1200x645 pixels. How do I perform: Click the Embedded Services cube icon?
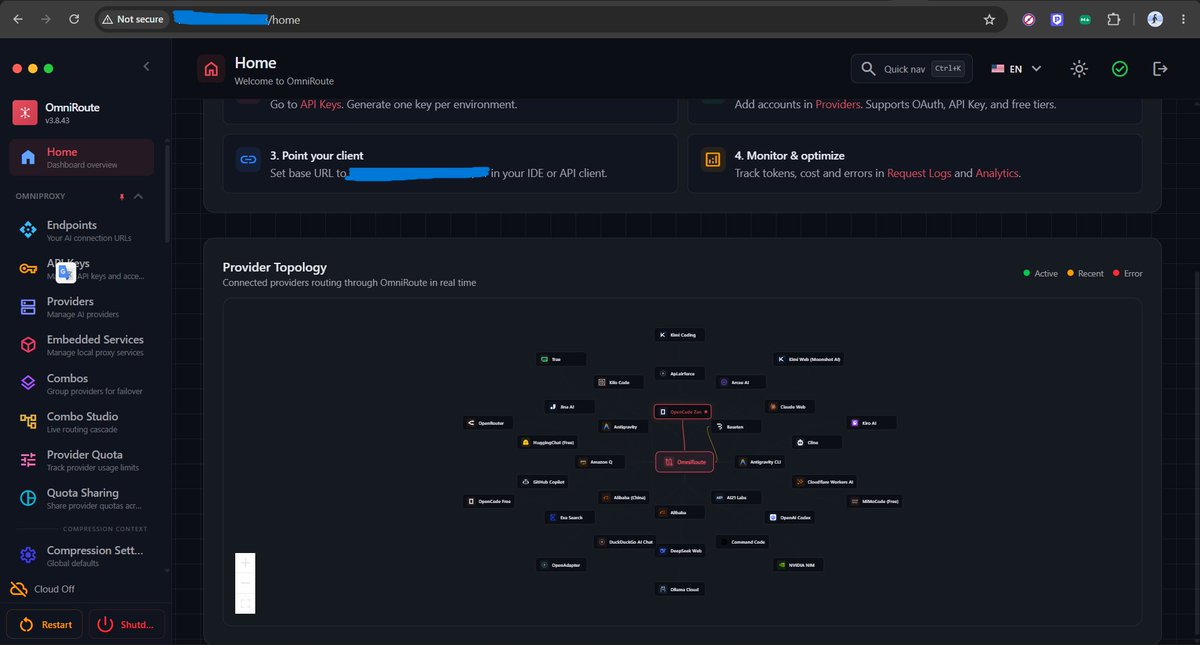tap(28, 345)
